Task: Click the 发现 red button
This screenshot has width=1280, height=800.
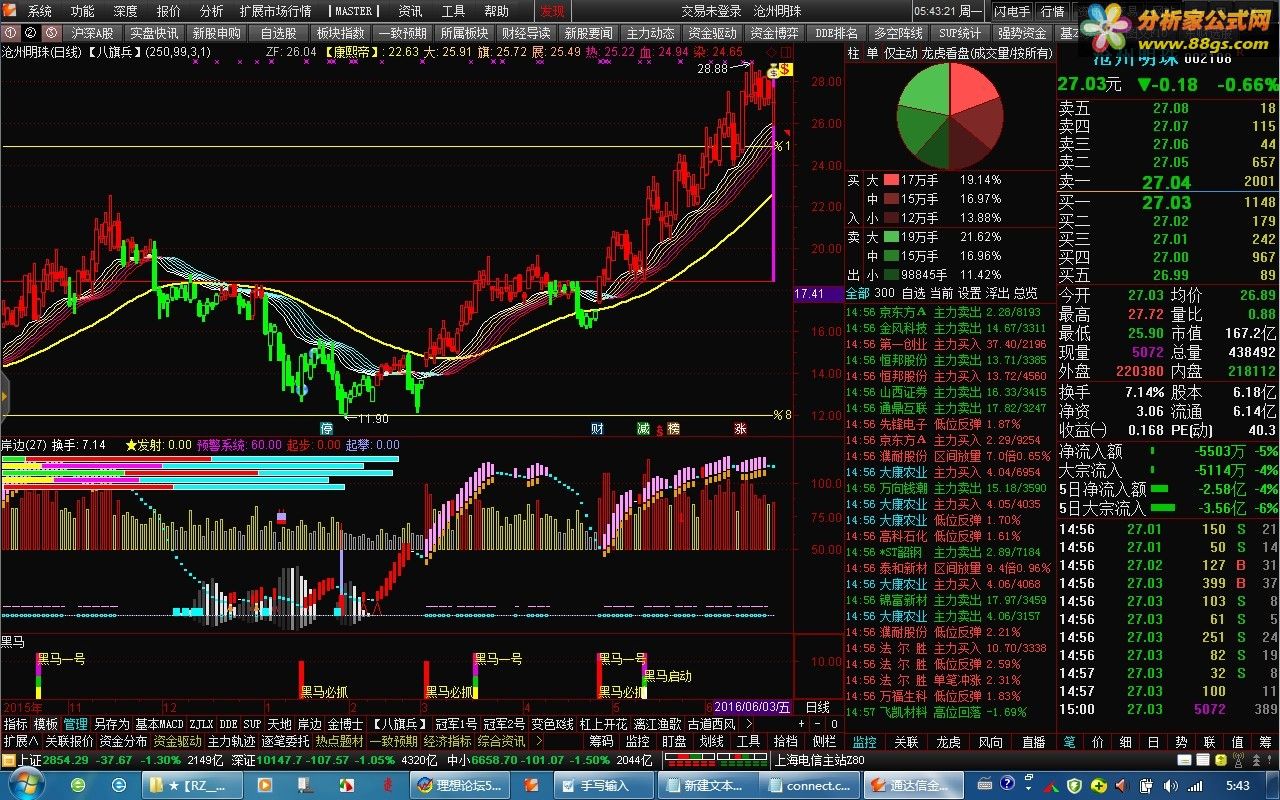Action: (552, 11)
